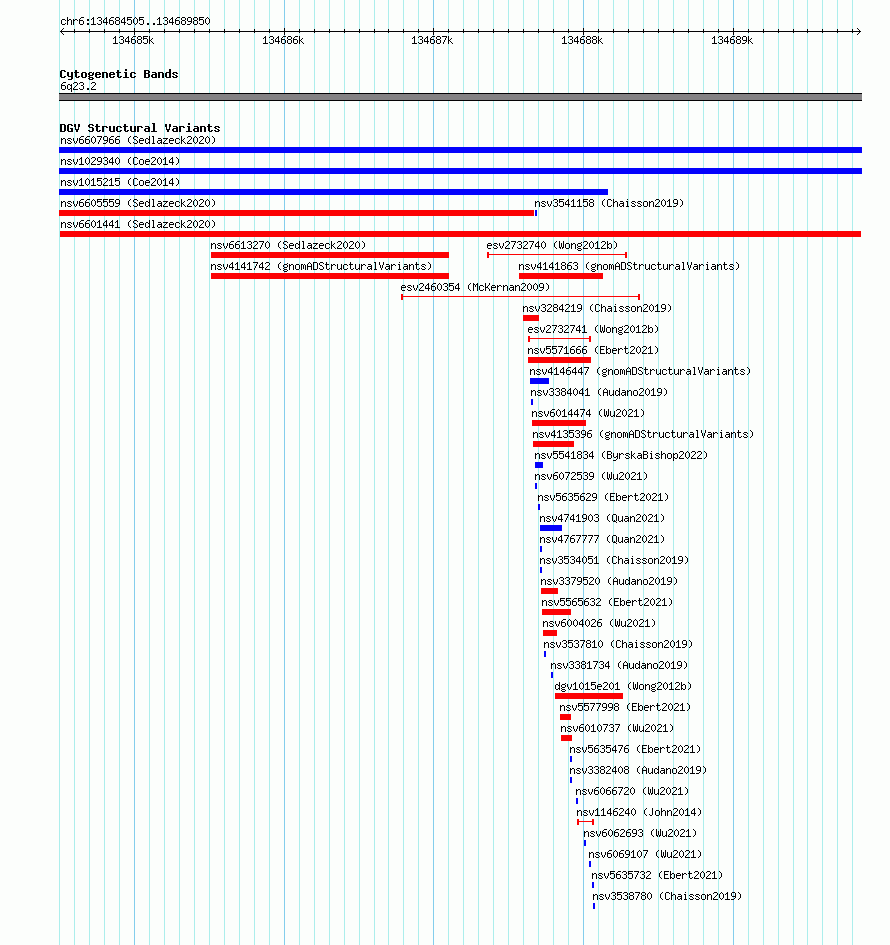
Task: Click the 134687k ruler position
Action: [432, 40]
